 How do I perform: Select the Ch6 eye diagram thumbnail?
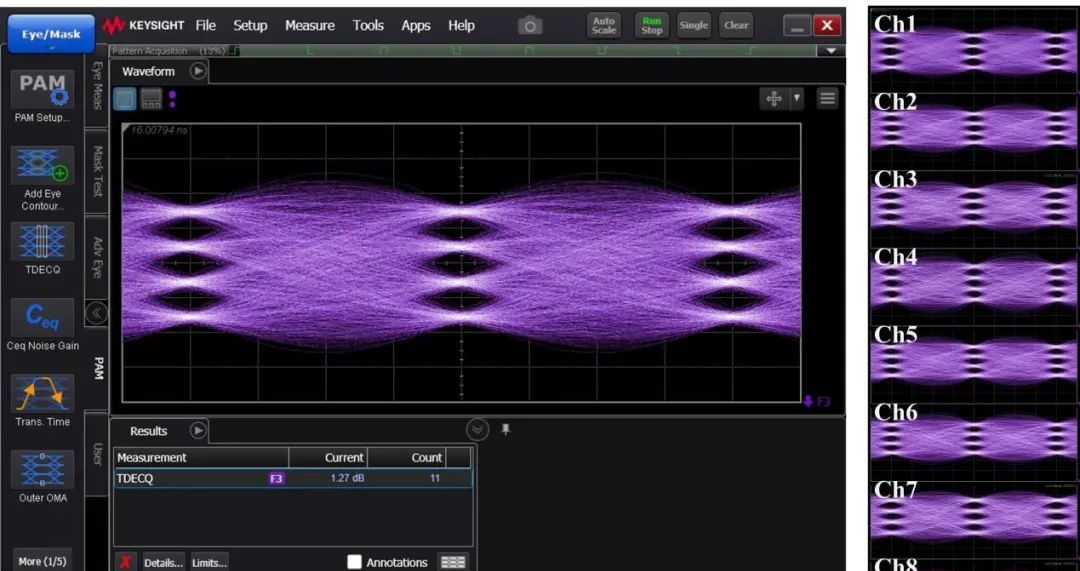[974, 440]
